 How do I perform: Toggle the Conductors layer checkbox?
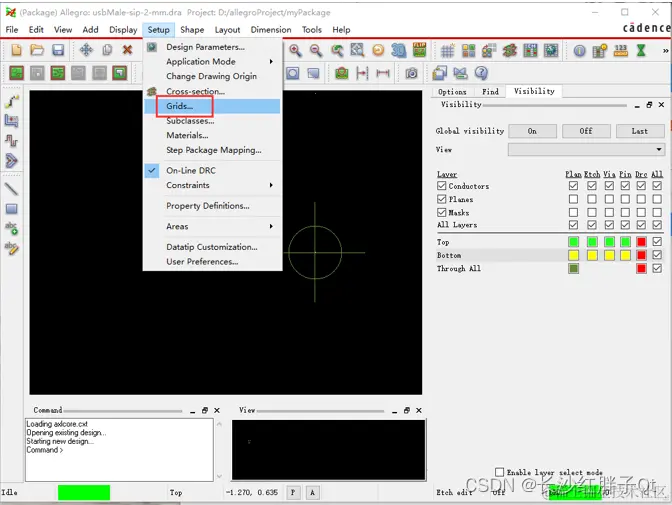441,186
